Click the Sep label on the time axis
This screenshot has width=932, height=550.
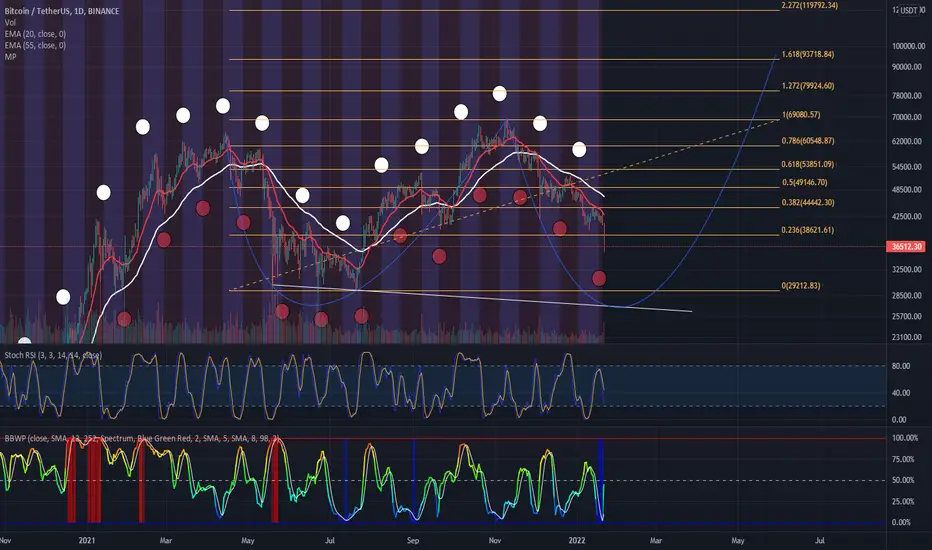tap(413, 540)
